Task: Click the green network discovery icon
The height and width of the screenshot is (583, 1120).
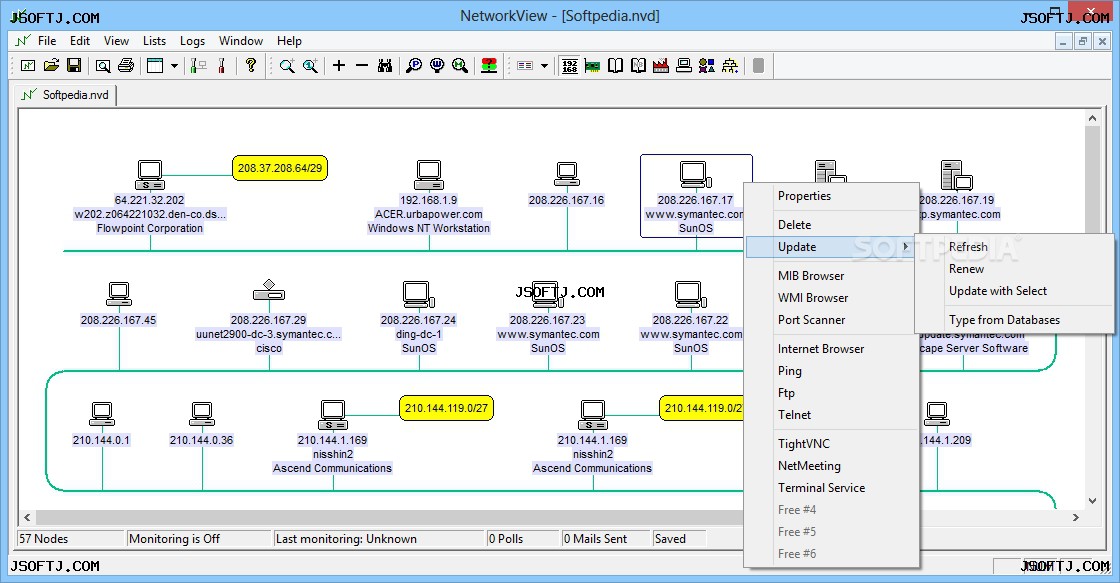Action: coord(199,66)
